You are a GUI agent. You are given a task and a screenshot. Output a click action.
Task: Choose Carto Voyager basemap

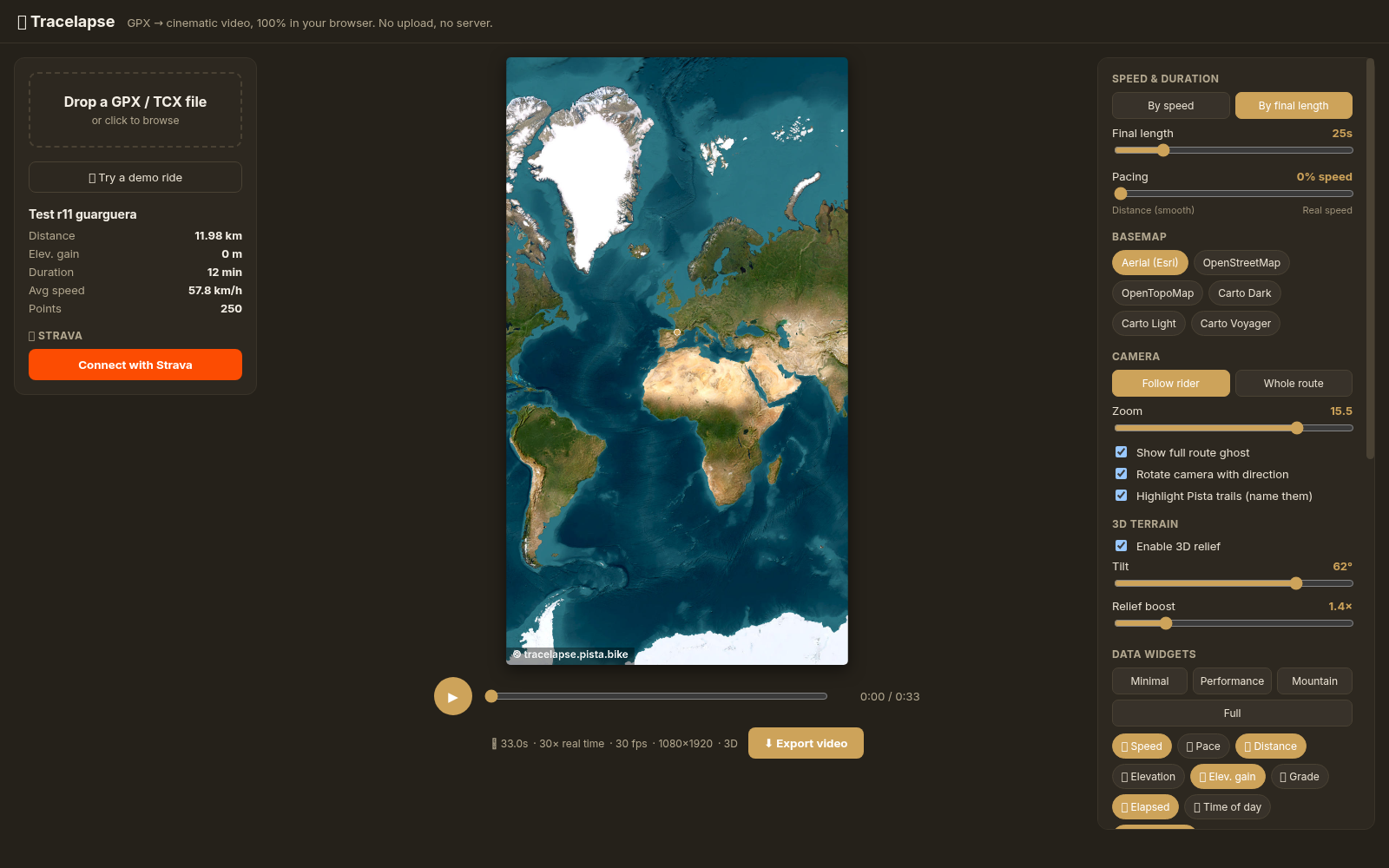[1235, 324]
